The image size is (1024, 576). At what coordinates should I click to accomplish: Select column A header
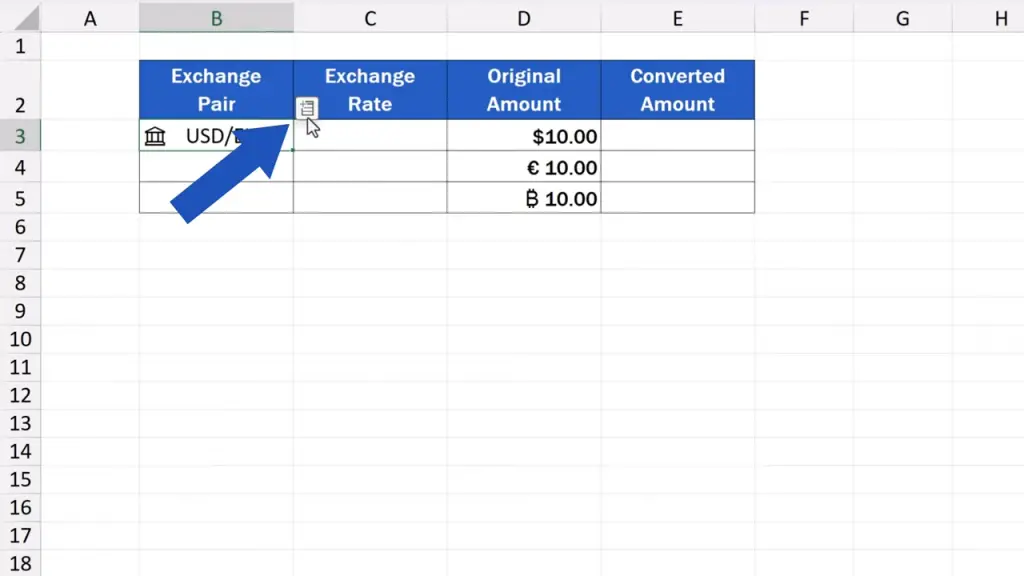[90, 17]
